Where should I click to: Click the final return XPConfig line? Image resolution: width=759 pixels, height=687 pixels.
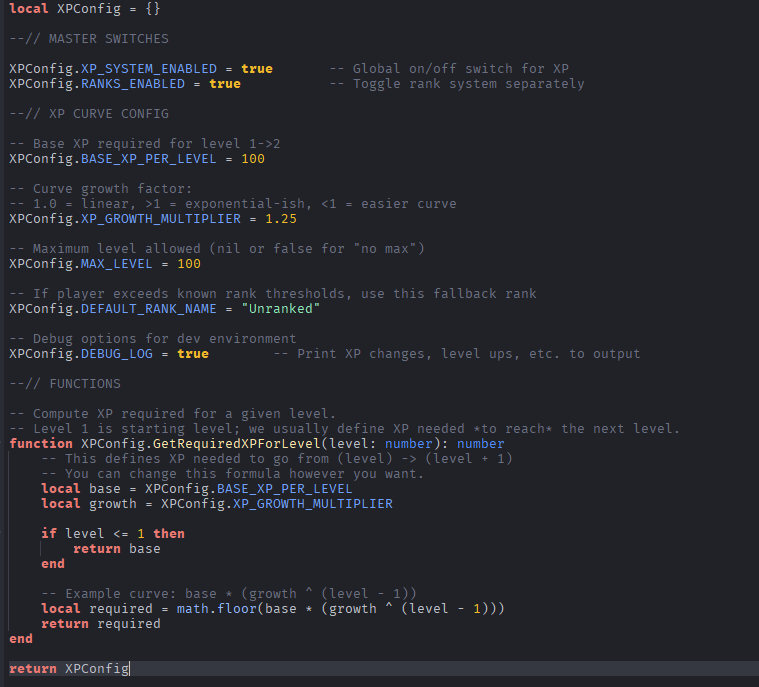69,669
